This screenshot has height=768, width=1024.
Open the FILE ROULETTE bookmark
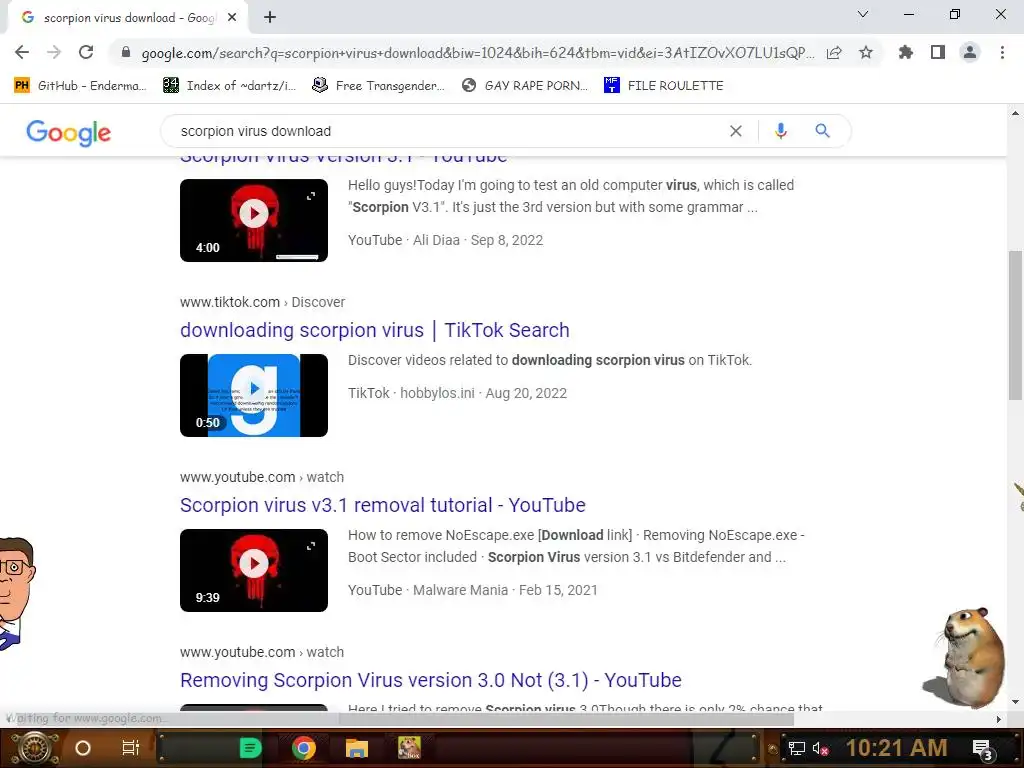coord(664,86)
